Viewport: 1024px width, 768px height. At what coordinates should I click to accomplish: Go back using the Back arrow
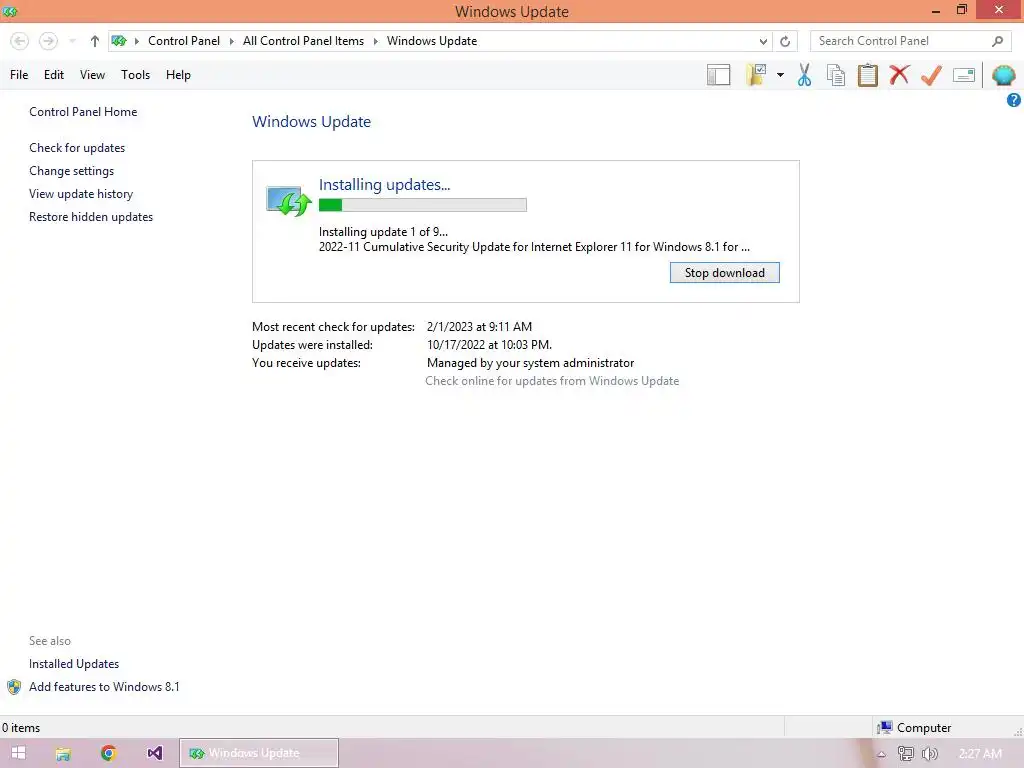pyautogui.click(x=20, y=41)
